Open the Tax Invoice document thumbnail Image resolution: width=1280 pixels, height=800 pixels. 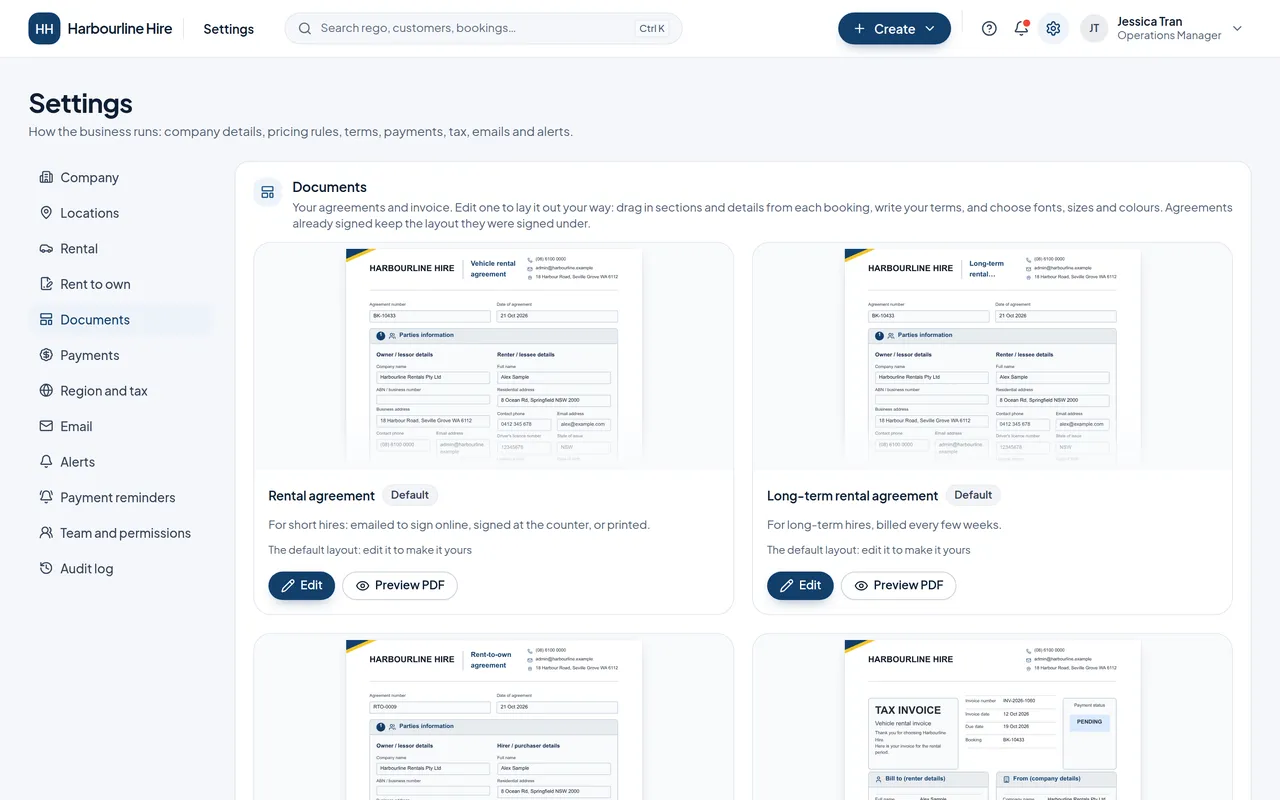coord(992,717)
